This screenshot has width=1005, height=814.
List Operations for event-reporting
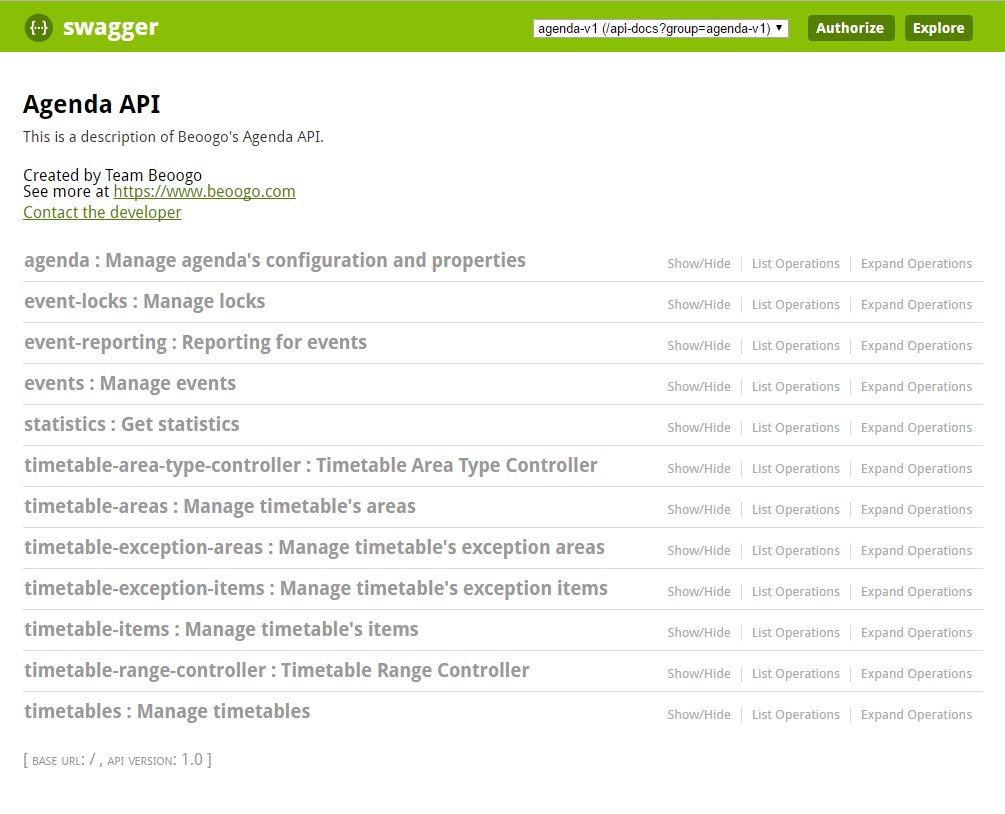point(795,345)
